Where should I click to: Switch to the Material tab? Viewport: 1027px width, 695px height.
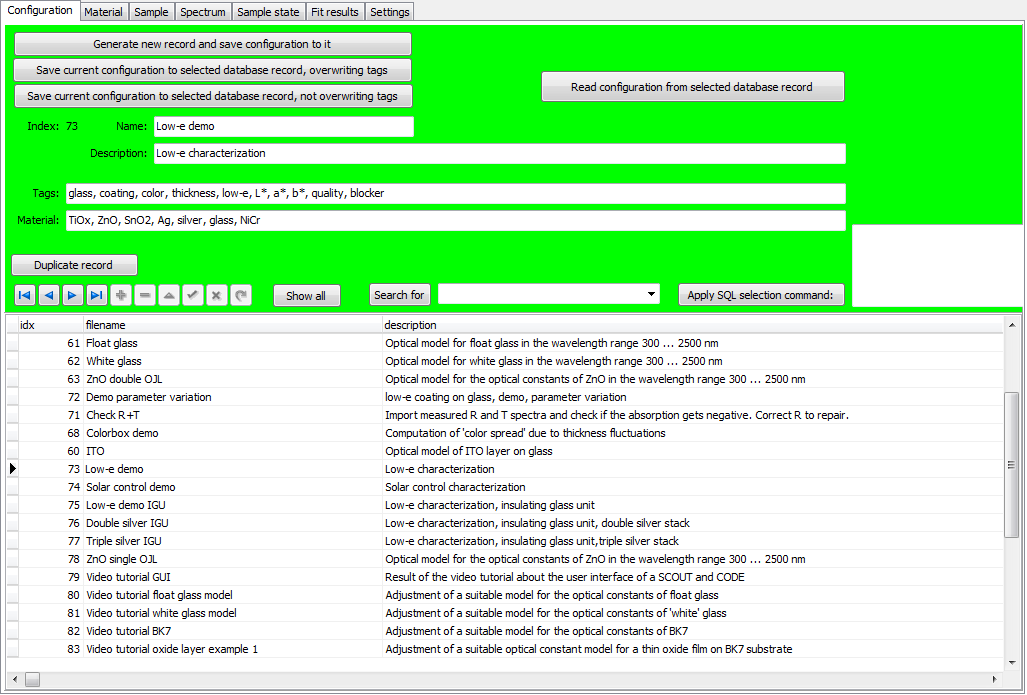[103, 12]
